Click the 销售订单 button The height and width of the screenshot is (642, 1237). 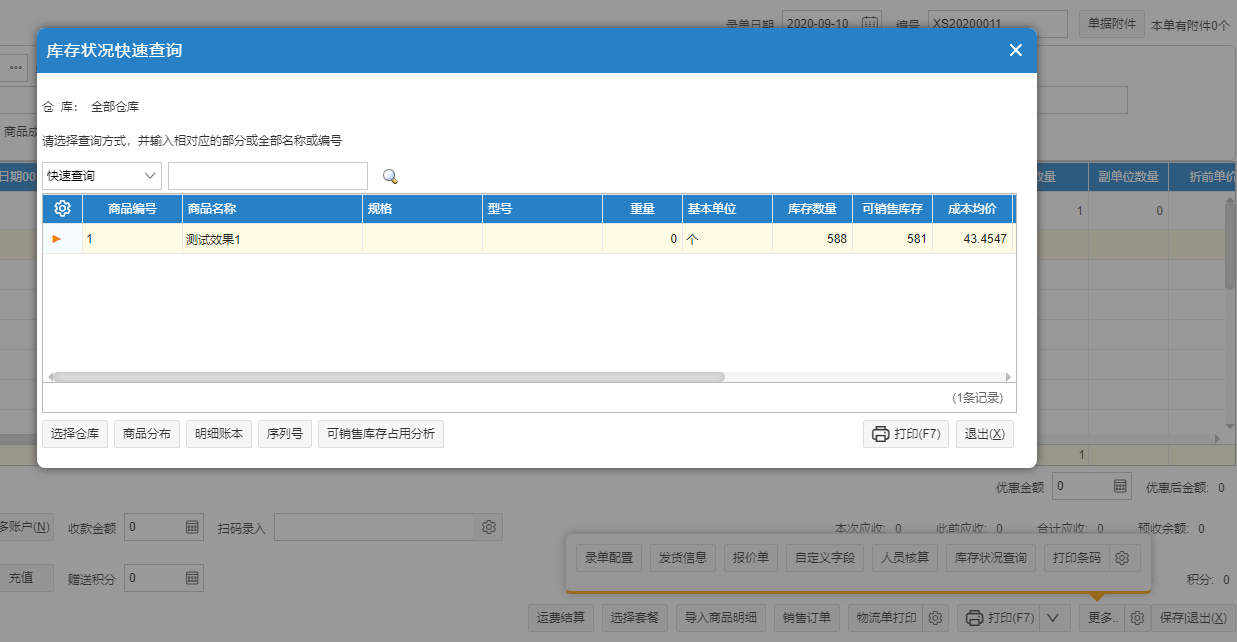pos(807,618)
